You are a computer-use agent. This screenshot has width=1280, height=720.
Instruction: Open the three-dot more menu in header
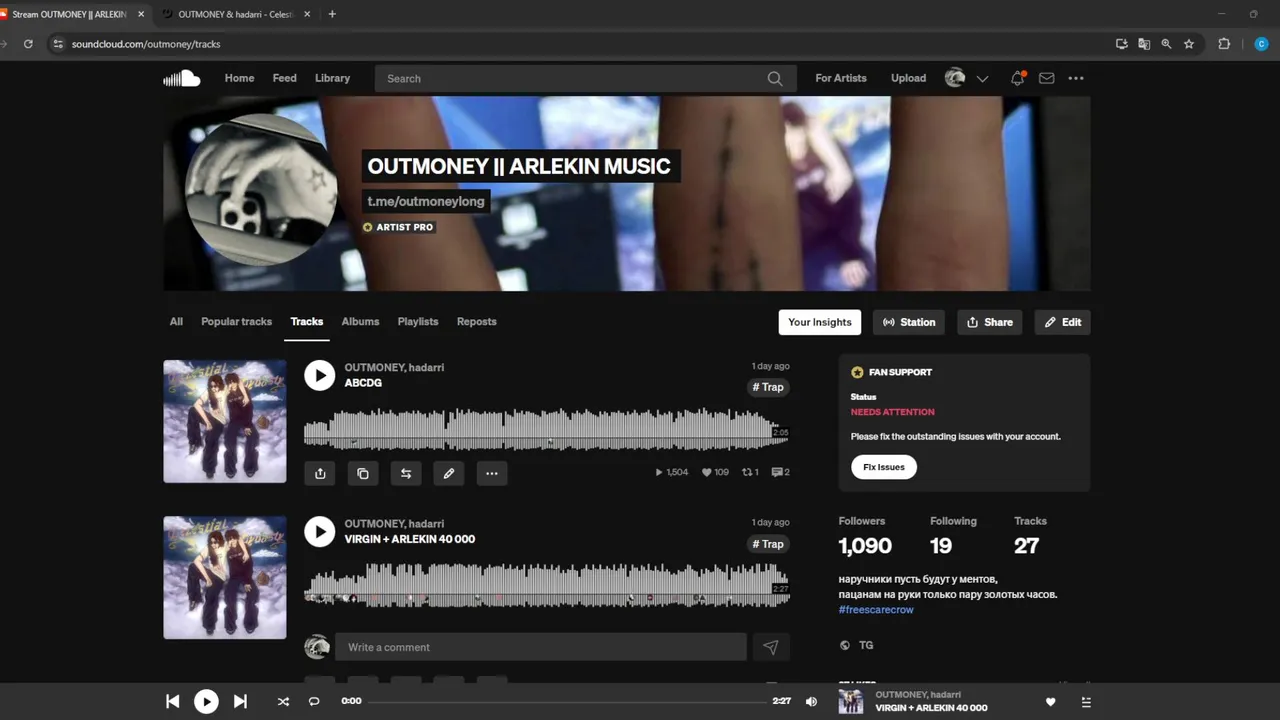pos(1076,78)
